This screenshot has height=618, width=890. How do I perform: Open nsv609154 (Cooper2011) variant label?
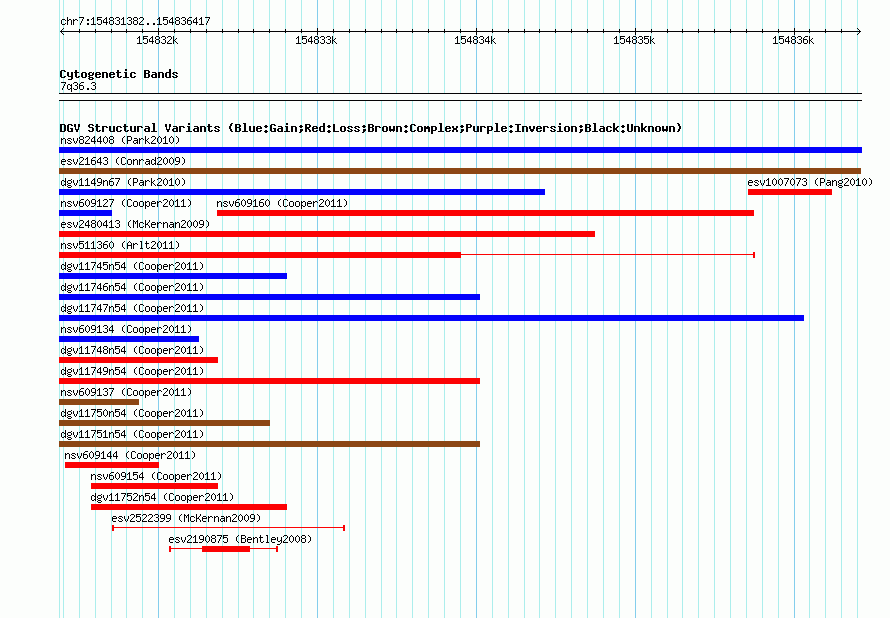156,476
